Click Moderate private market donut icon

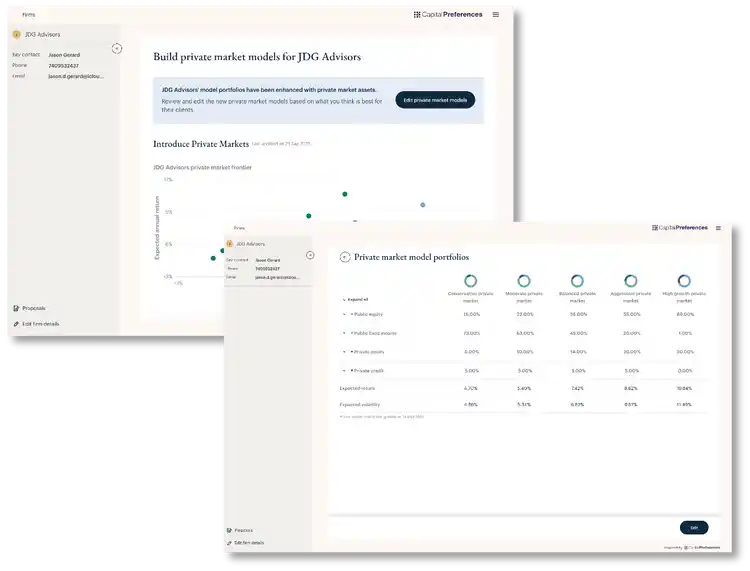tap(524, 282)
